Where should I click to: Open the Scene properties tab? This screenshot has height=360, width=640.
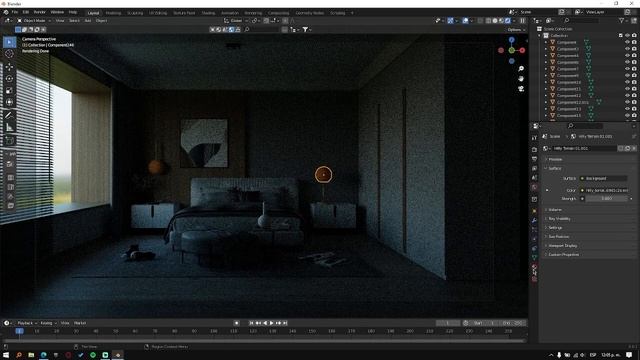pos(534,178)
